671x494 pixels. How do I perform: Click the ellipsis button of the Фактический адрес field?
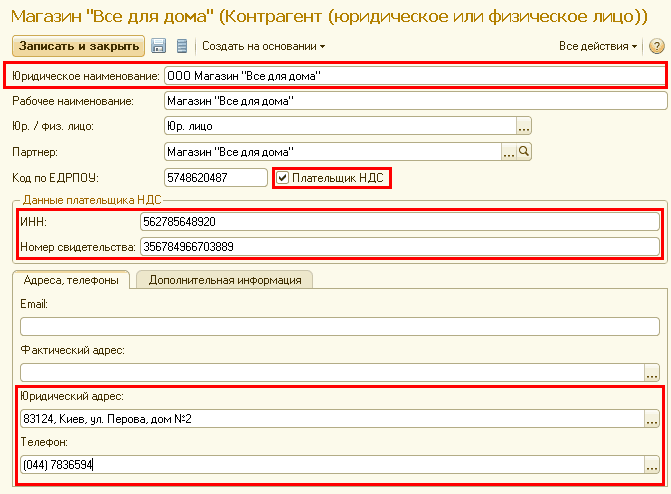coord(652,372)
